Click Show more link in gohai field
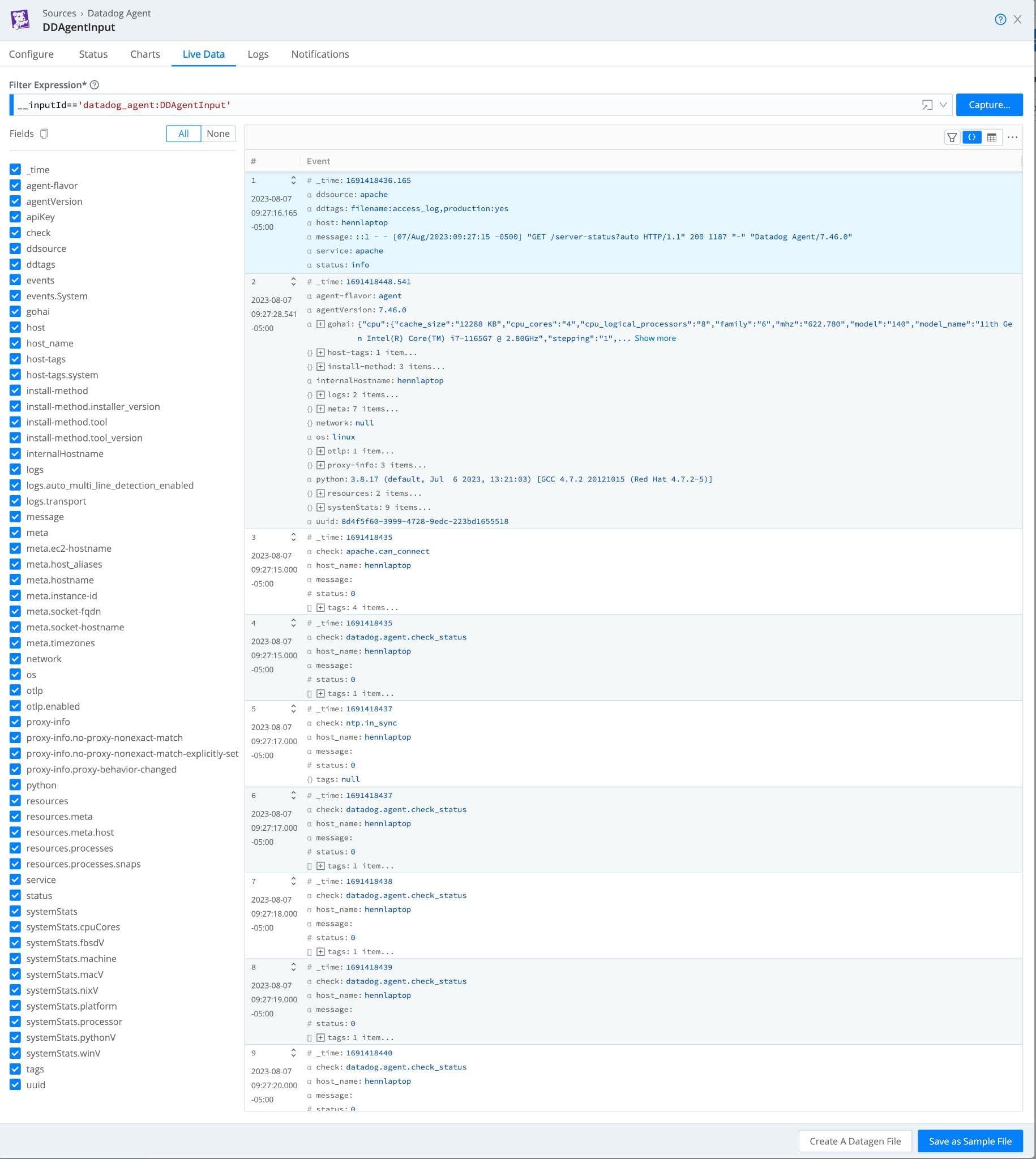This screenshot has height=1159, width=1036. (x=654, y=338)
